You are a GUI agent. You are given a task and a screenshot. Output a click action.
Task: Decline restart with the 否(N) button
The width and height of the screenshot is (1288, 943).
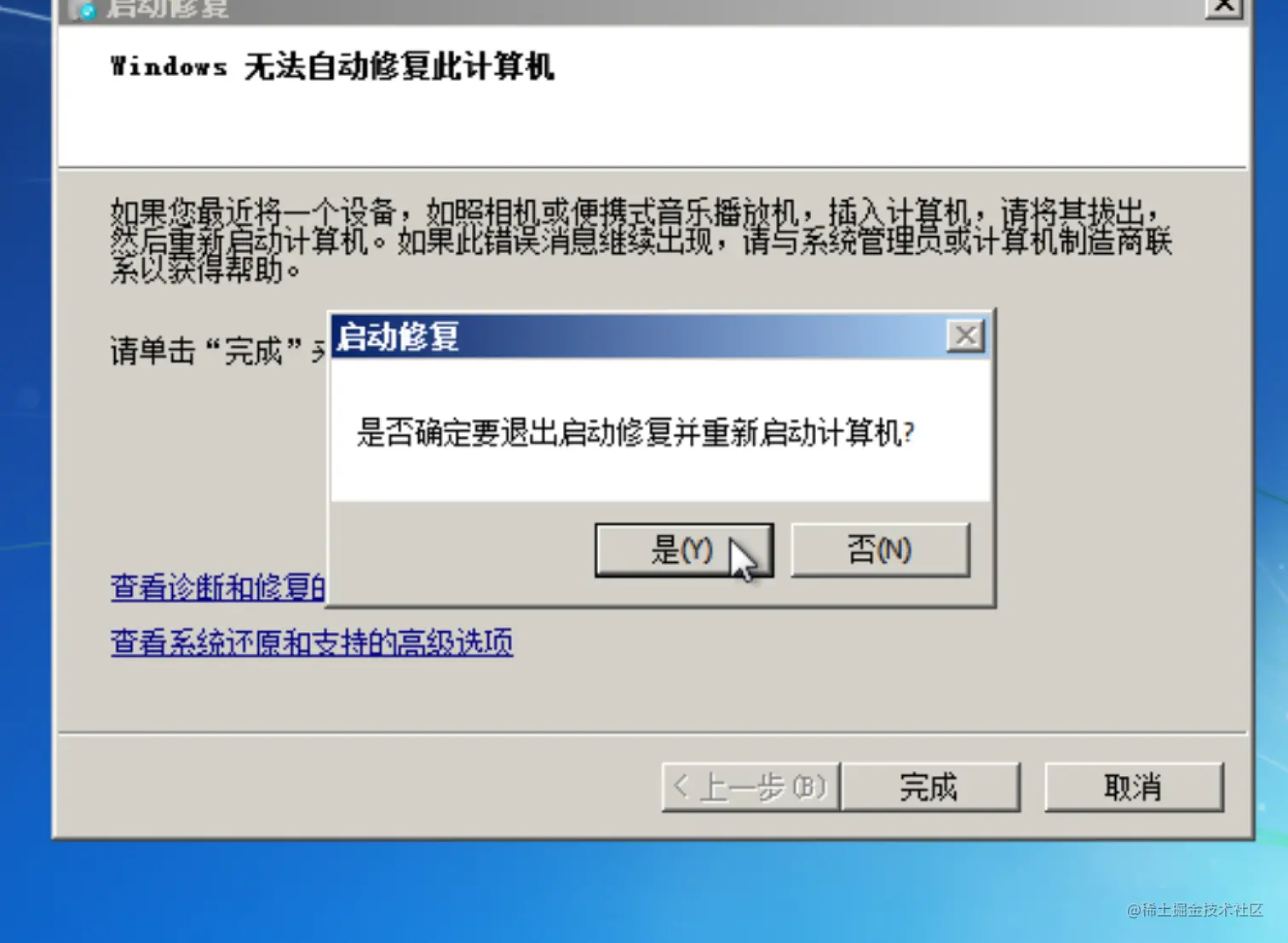tap(880, 550)
